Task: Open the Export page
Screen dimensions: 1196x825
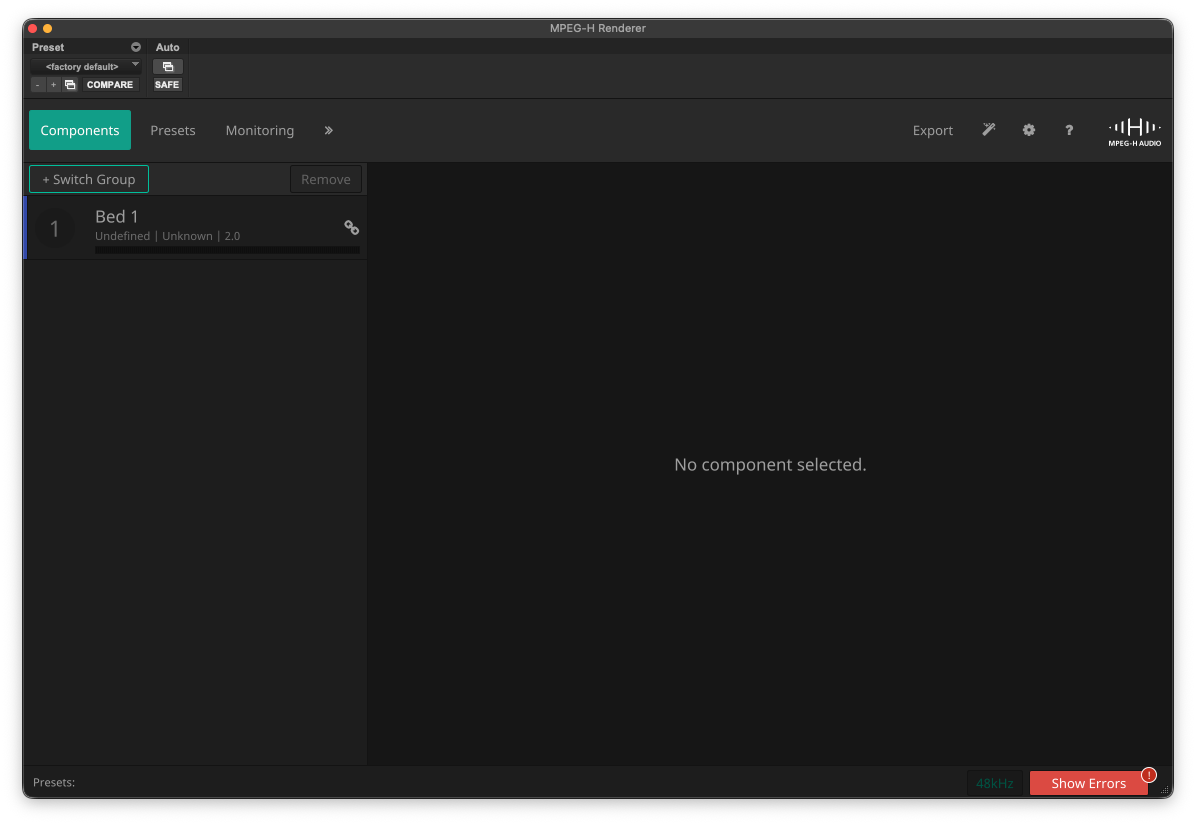Action: coord(932,130)
